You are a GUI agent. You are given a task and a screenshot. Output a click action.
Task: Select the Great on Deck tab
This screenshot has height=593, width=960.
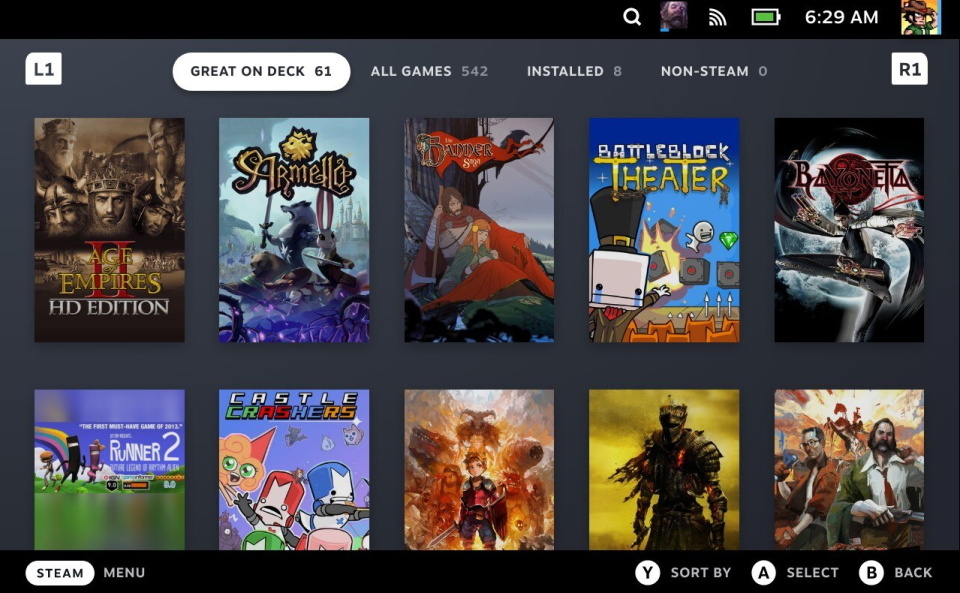tap(261, 71)
